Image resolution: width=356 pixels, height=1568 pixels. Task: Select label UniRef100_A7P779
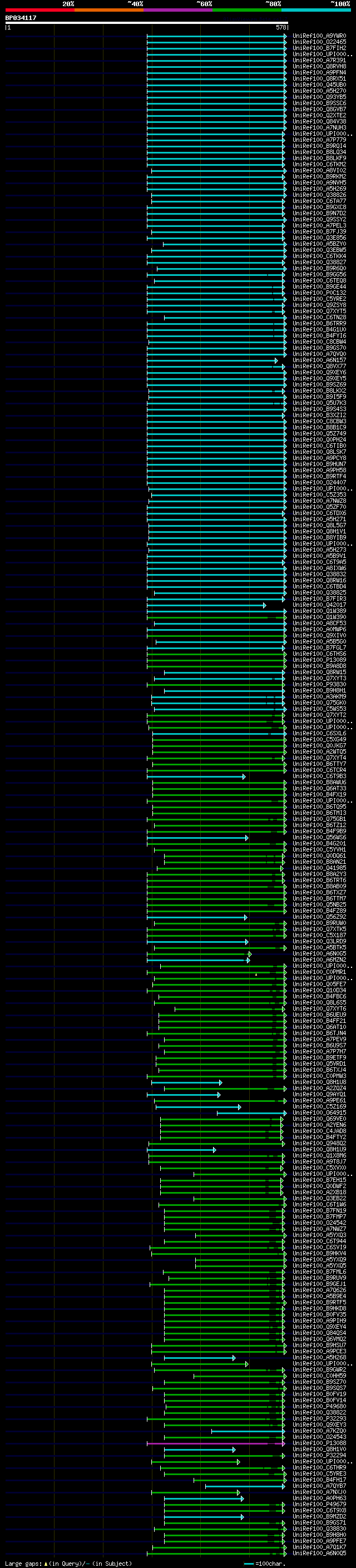pyautogui.click(x=319, y=140)
